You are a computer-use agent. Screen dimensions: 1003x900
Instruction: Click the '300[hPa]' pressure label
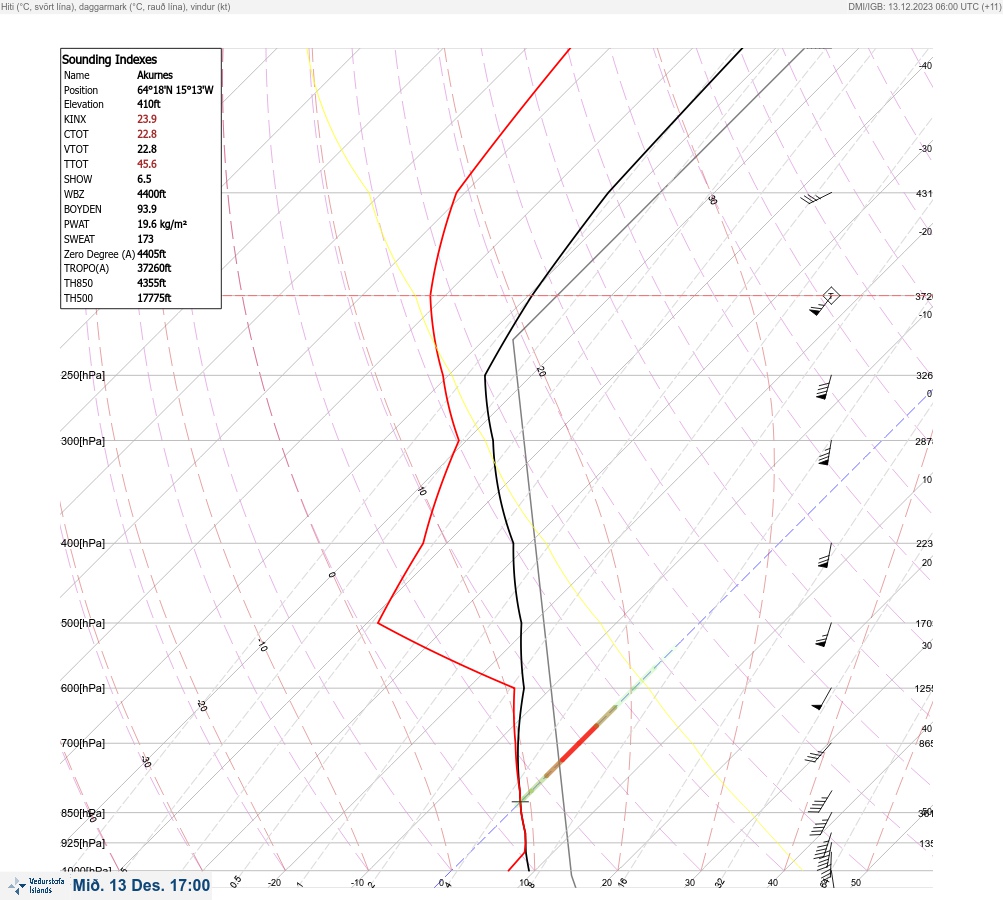click(x=83, y=441)
